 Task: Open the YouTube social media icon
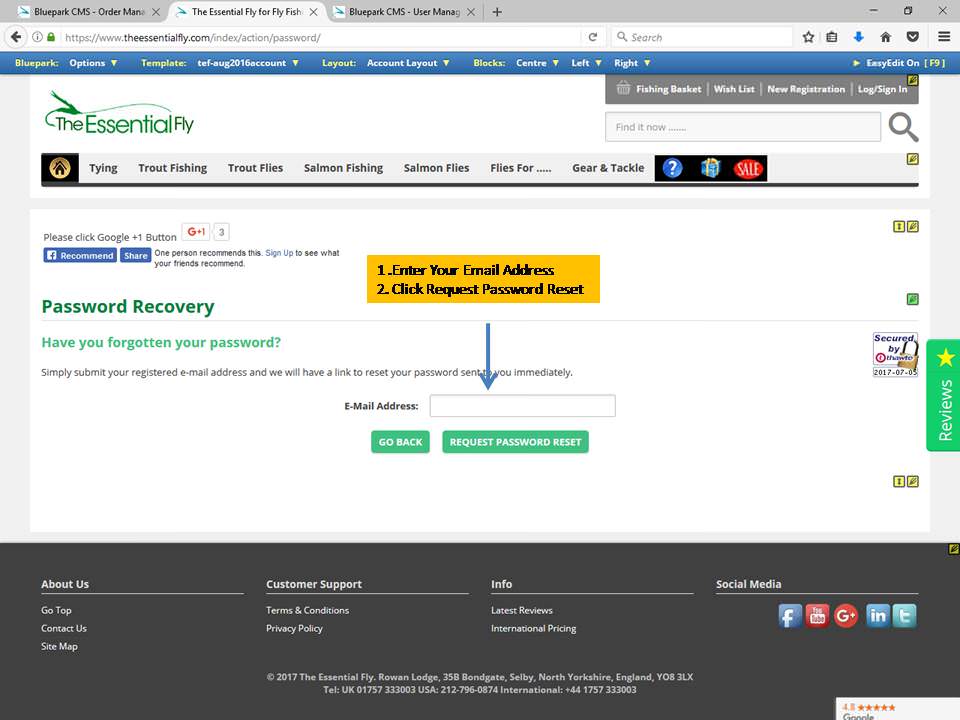point(818,616)
